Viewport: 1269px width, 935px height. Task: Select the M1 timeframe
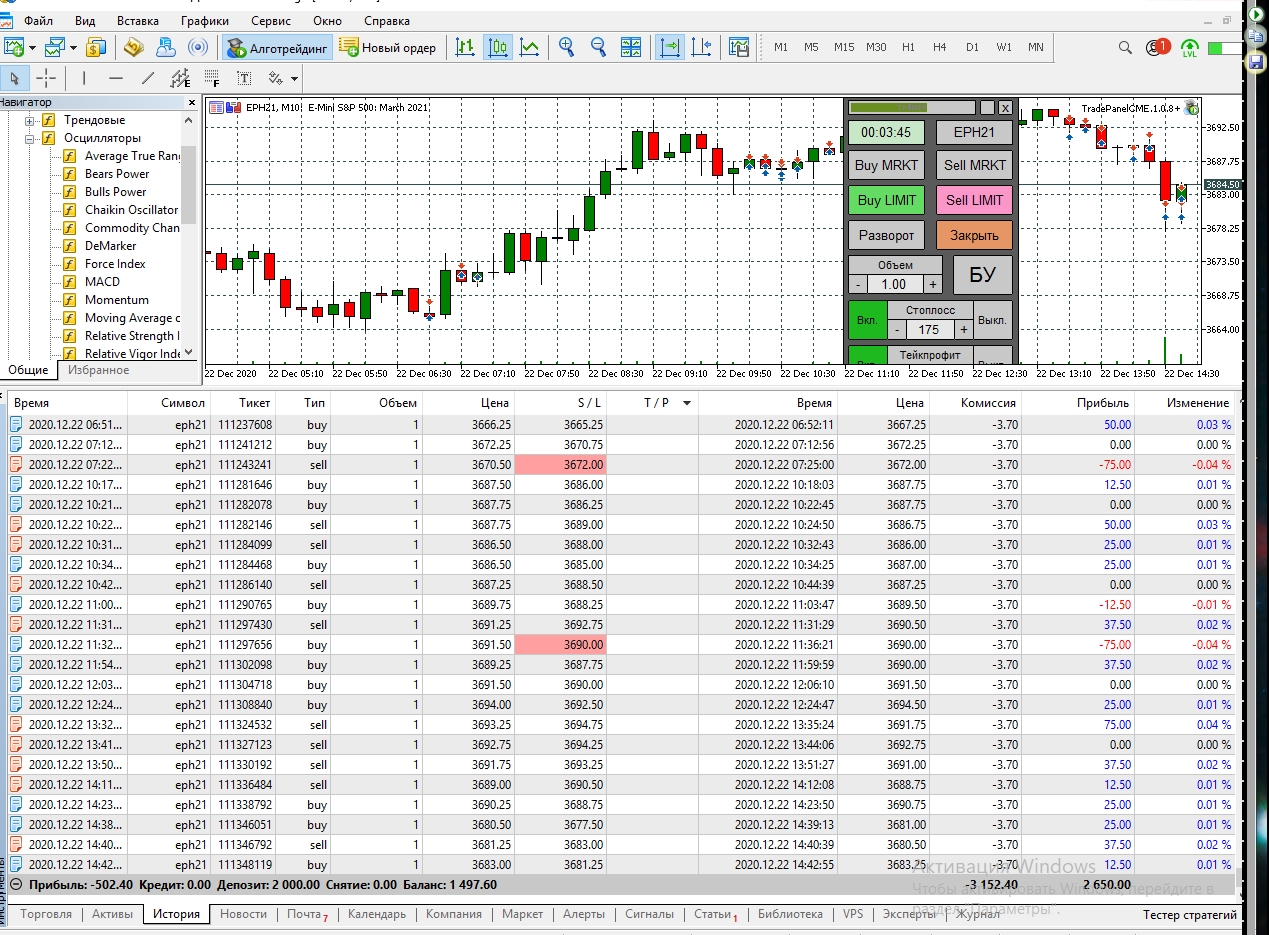[x=781, y=47]
